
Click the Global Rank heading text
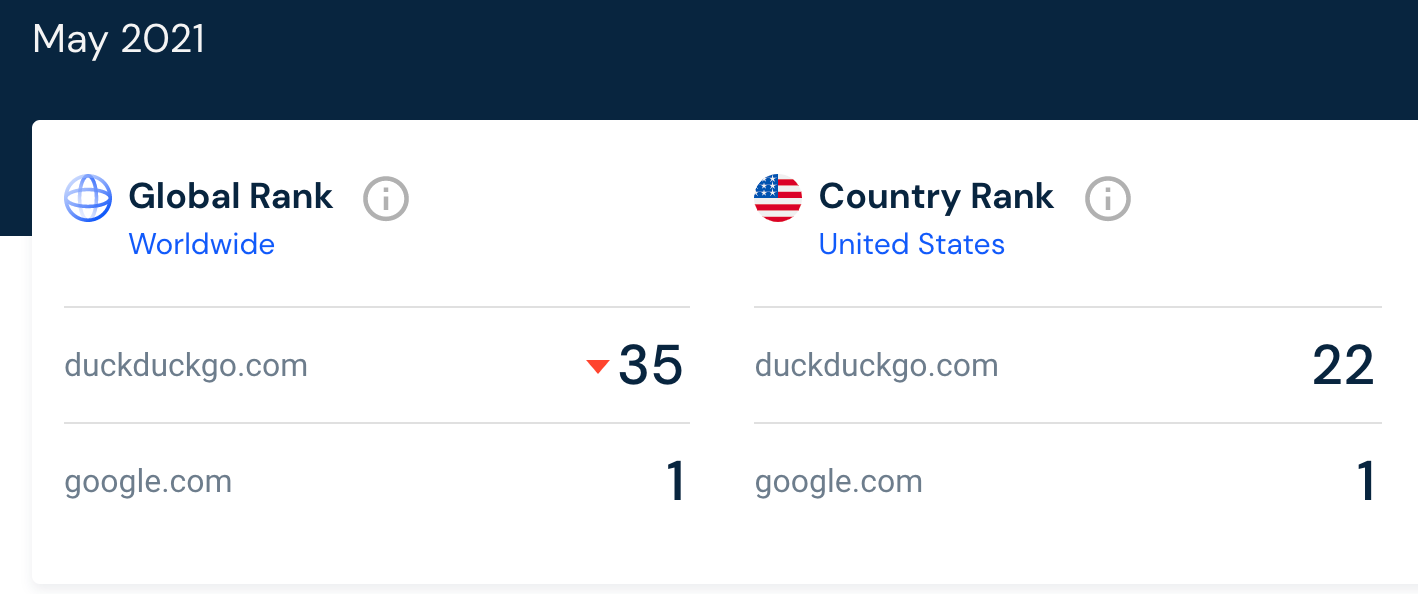point(231,196)
